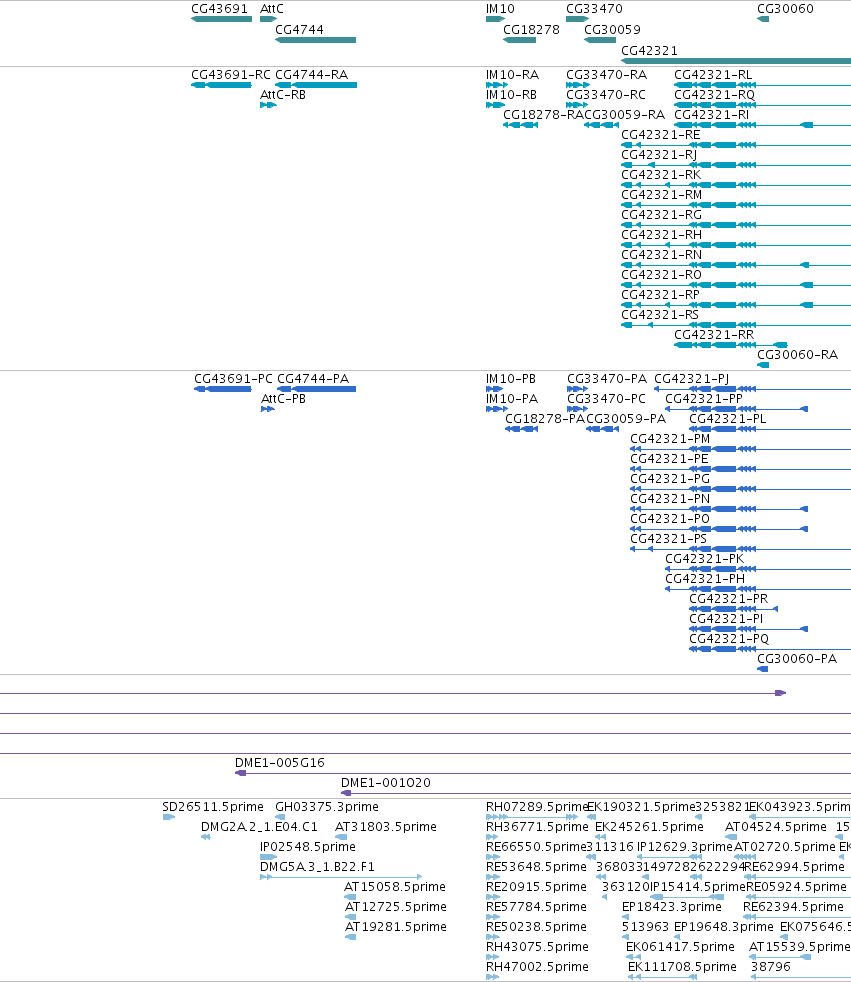
Task: Click the long CG42321 gene bar
Action: (x=736, y=61)
